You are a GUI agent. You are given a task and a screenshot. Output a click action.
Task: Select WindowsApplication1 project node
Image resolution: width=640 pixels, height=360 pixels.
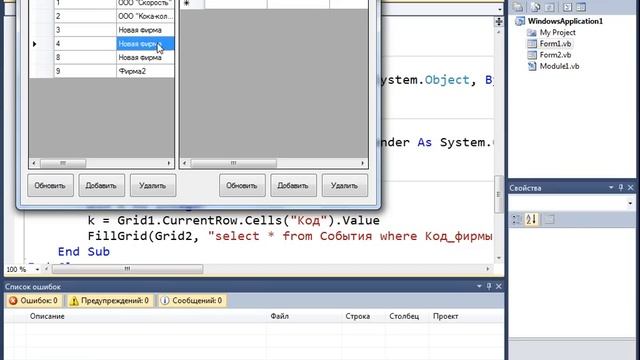(565, 21)
